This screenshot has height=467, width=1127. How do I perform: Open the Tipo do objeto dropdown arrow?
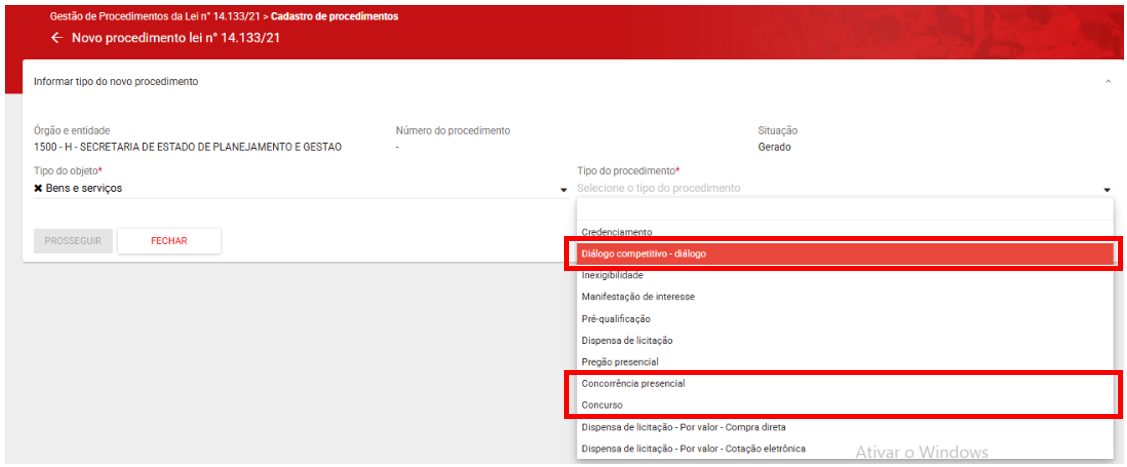564,190
